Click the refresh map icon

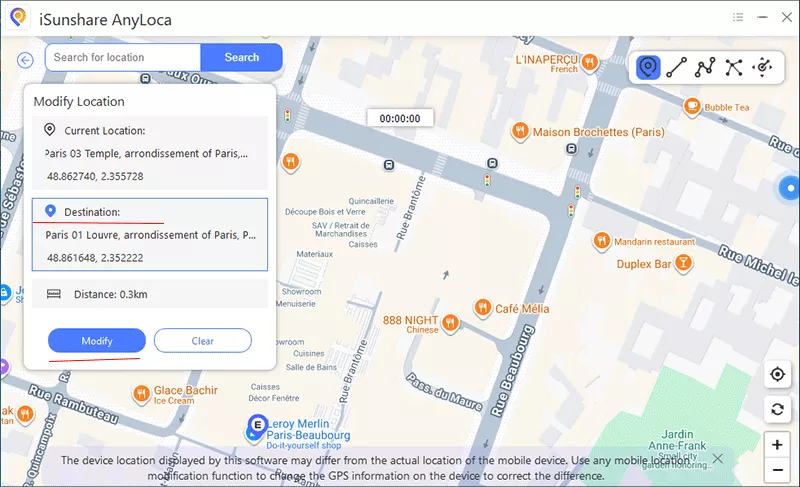coord(777,409)
